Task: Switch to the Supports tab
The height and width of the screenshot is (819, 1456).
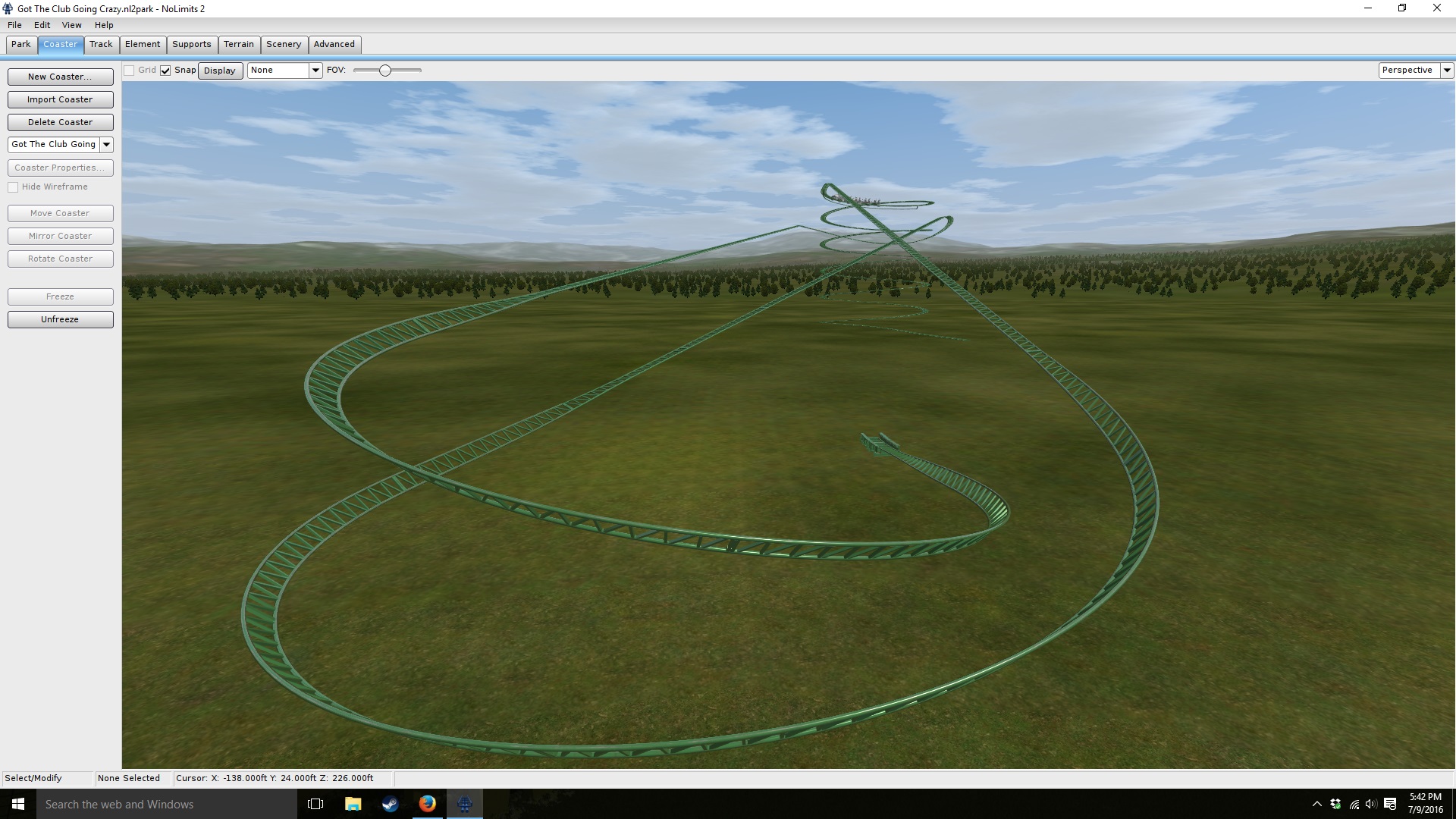Action: (x=191, y=44)
